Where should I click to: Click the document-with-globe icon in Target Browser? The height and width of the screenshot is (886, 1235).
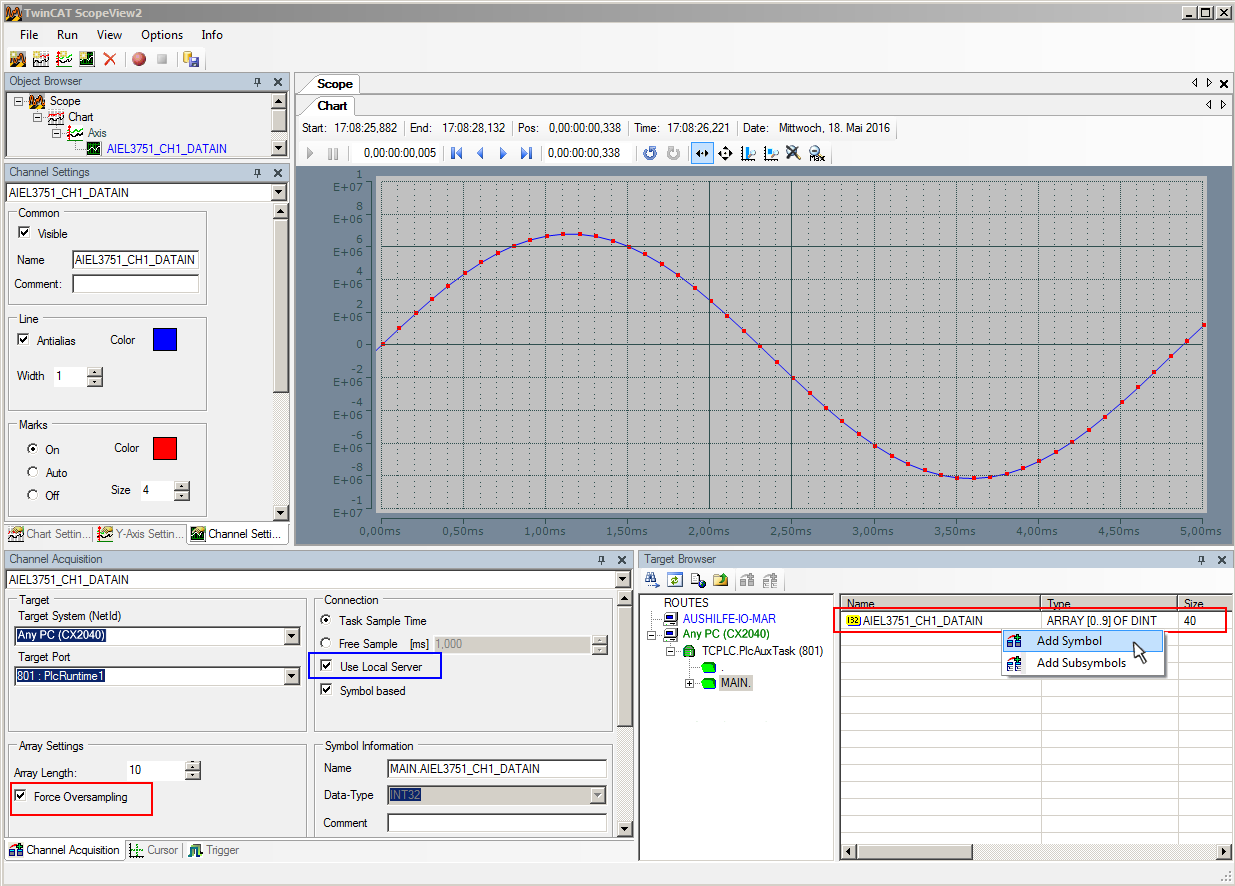[698, 579]
